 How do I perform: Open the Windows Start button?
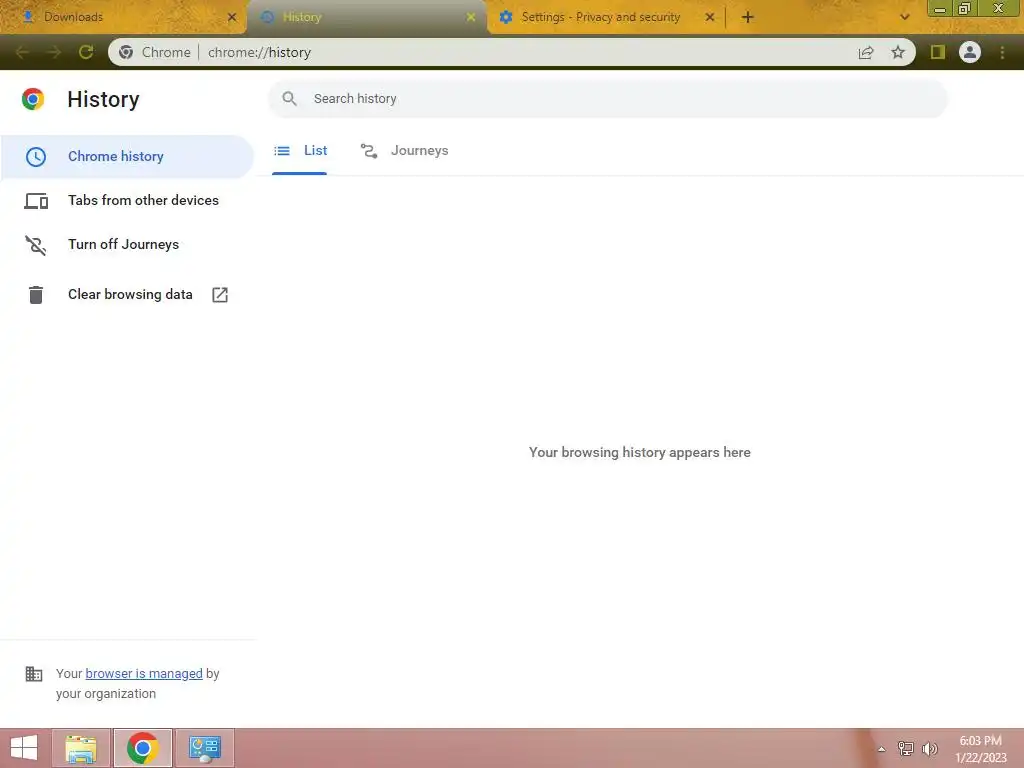[24, 748]
